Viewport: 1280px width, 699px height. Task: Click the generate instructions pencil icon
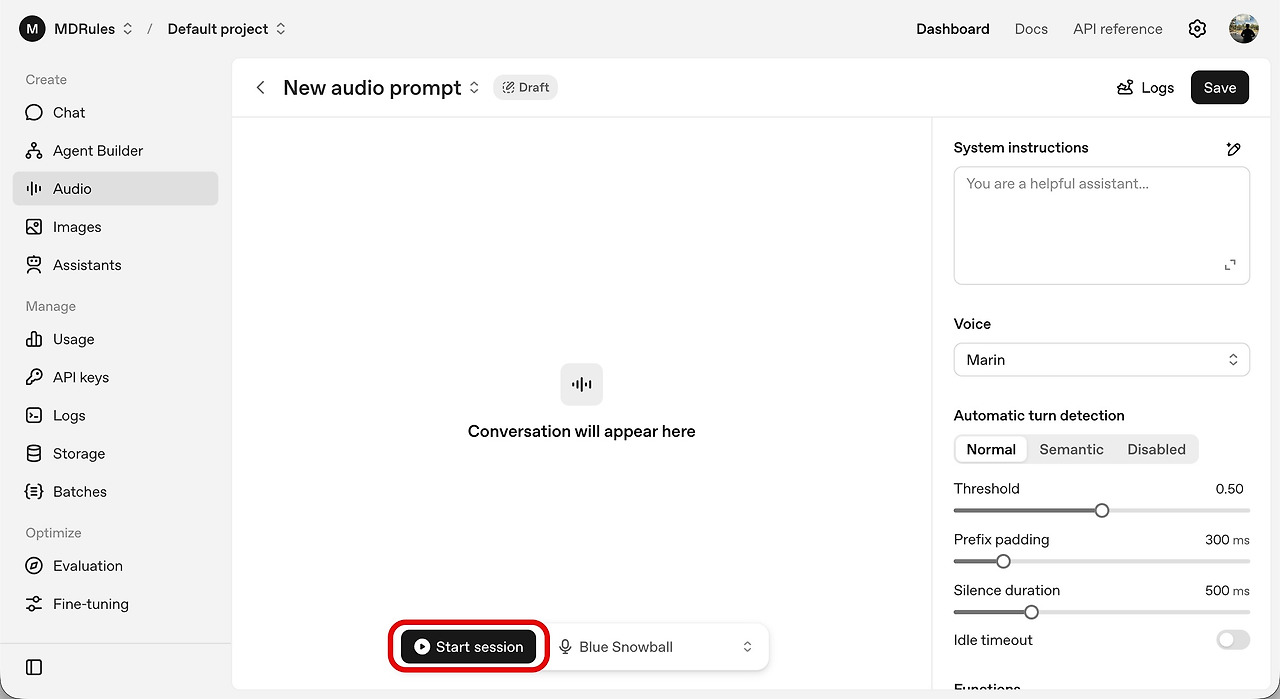pyautogui.click(x=1233, y=148)
